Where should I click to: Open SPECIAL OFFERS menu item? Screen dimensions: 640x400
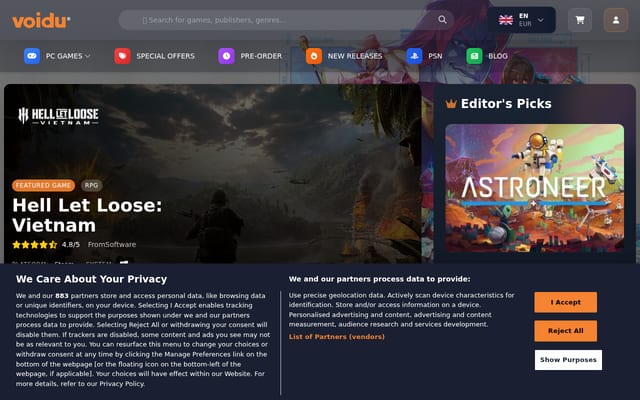[x=165, y=56]
